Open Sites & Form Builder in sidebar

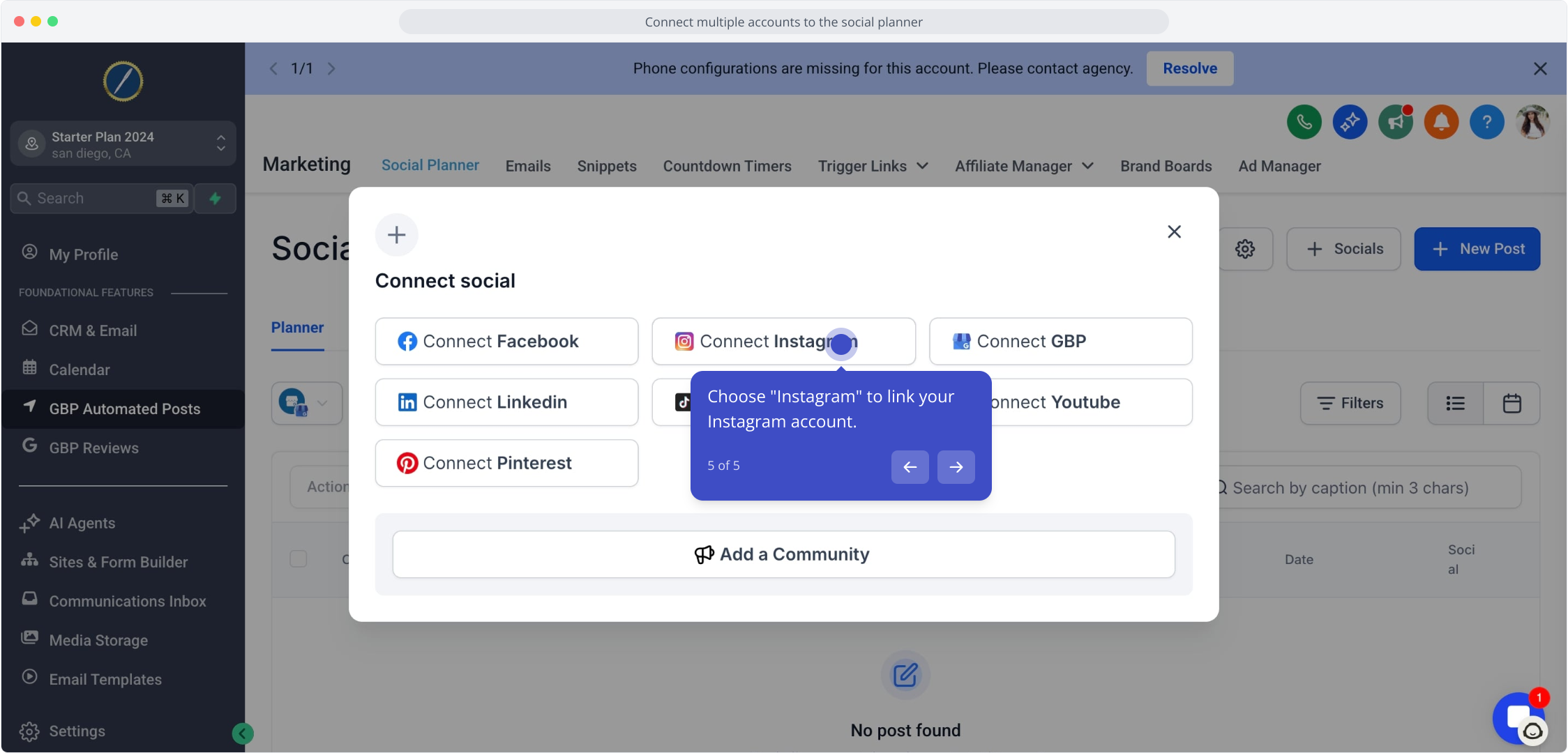point(123,562)
